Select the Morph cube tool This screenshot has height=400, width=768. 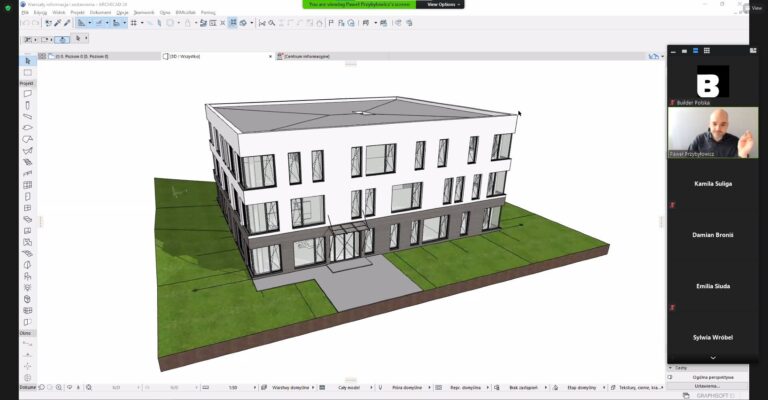click(28, 299)
